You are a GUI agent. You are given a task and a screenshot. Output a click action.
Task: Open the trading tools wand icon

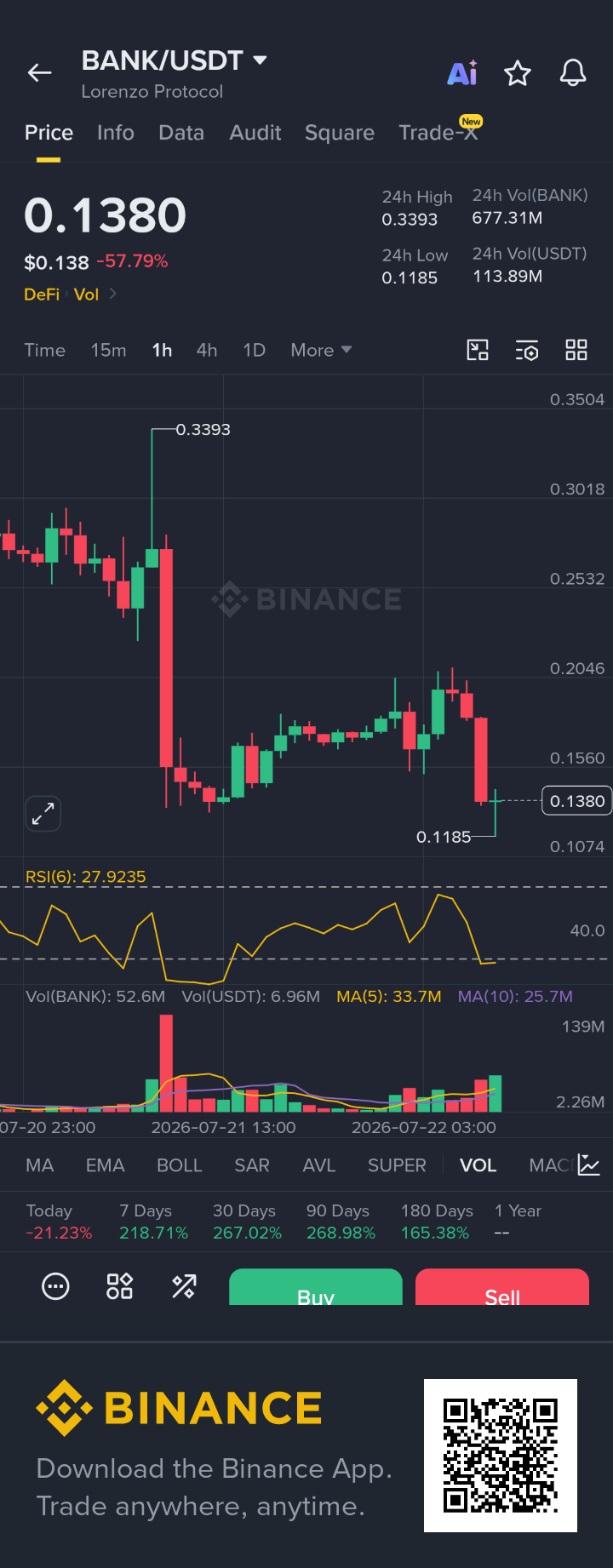coord(184,1286)
